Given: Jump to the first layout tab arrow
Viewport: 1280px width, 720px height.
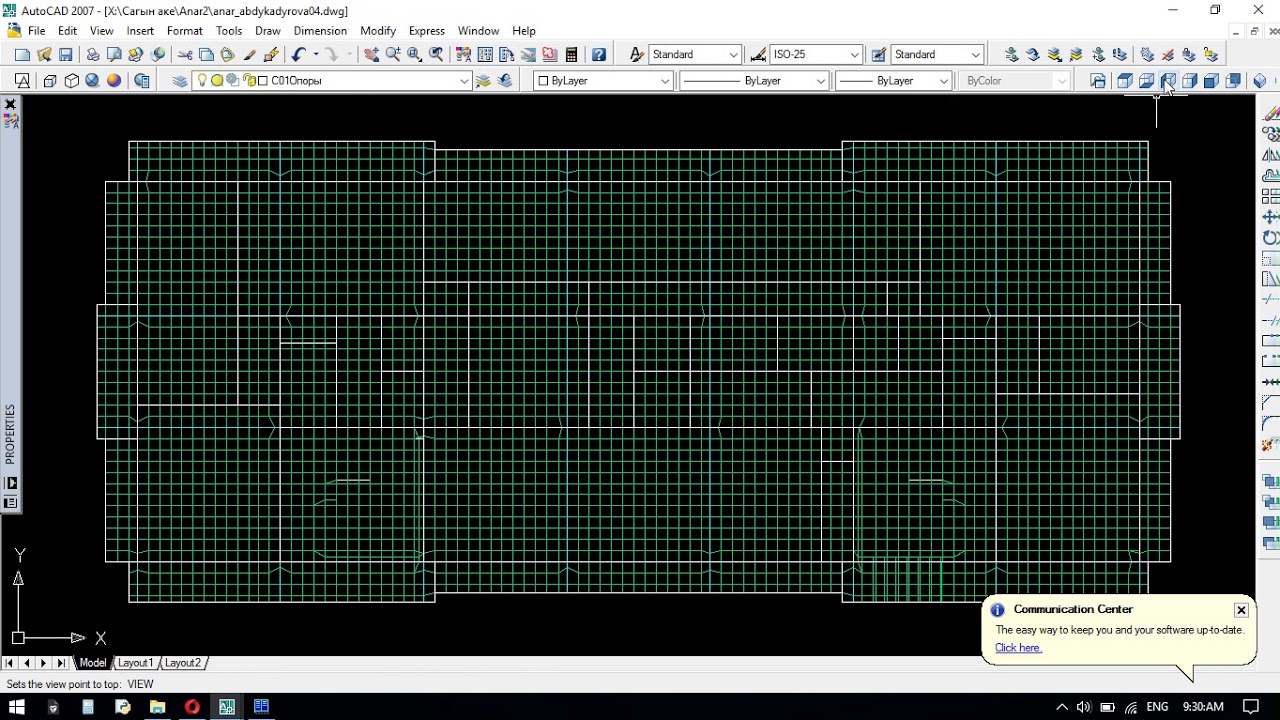Looking at the screenshot, I should coord(9,663).
